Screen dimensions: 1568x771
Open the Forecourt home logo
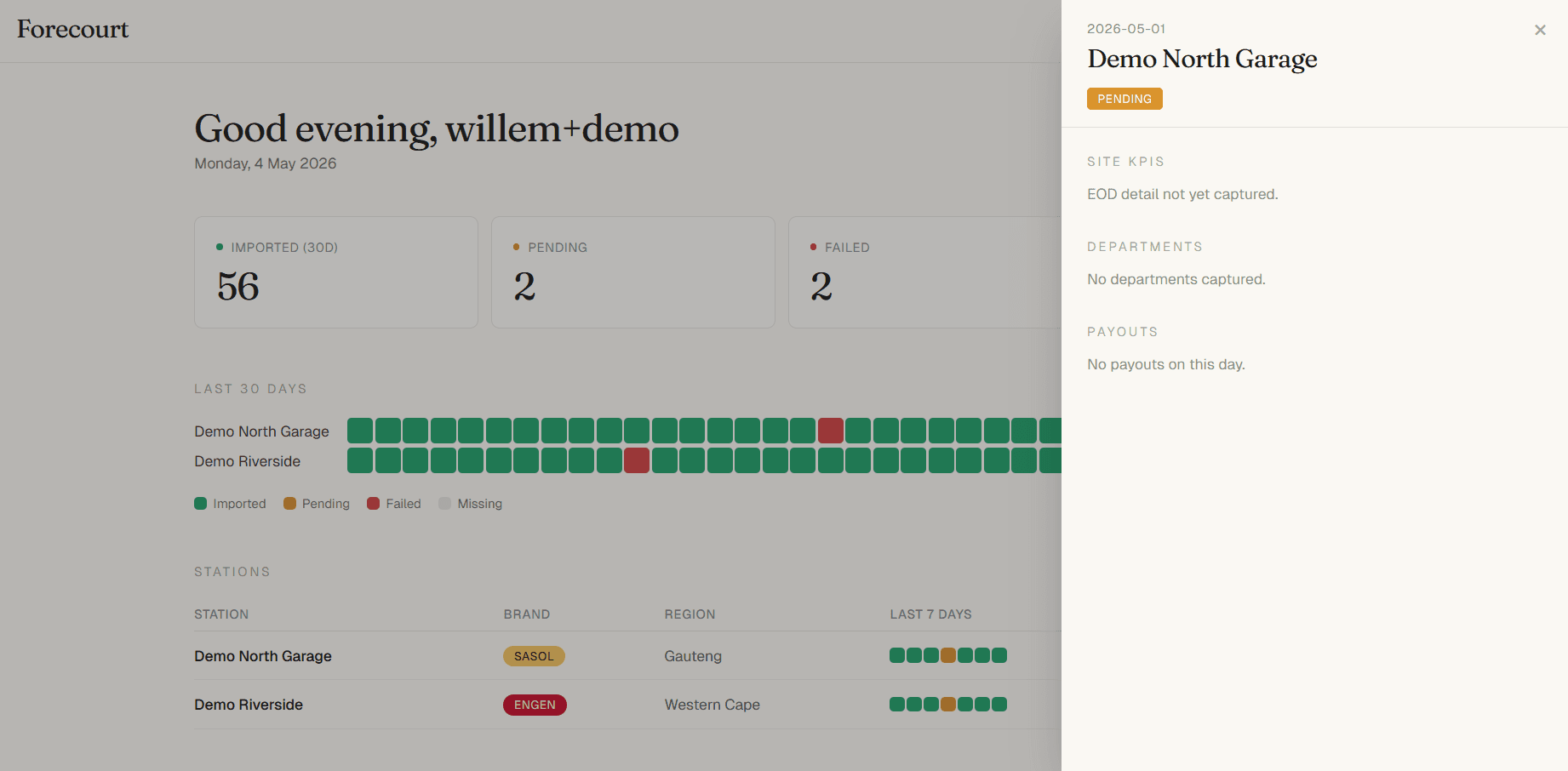pos(72,29)
